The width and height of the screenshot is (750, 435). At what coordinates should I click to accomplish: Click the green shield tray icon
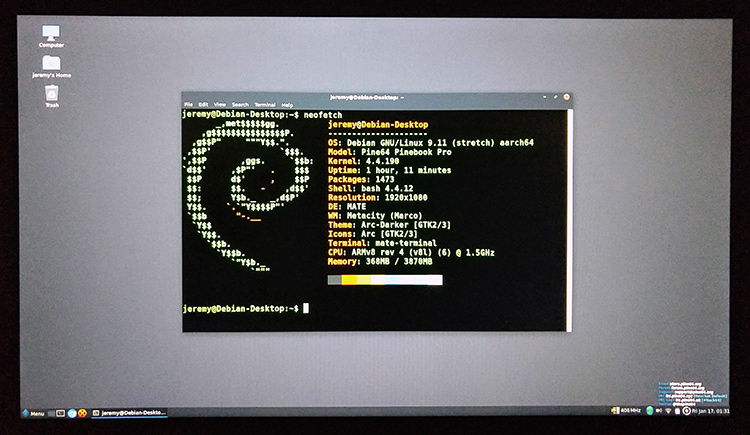coord(650,411)
